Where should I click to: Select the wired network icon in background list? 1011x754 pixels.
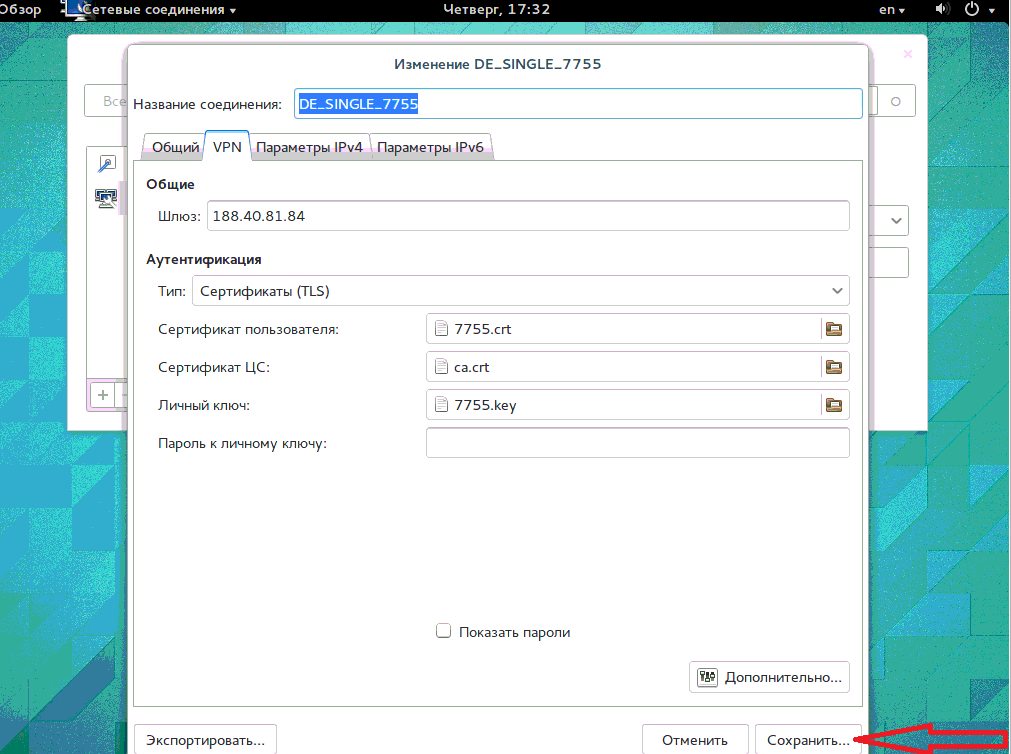click(106, 197)
